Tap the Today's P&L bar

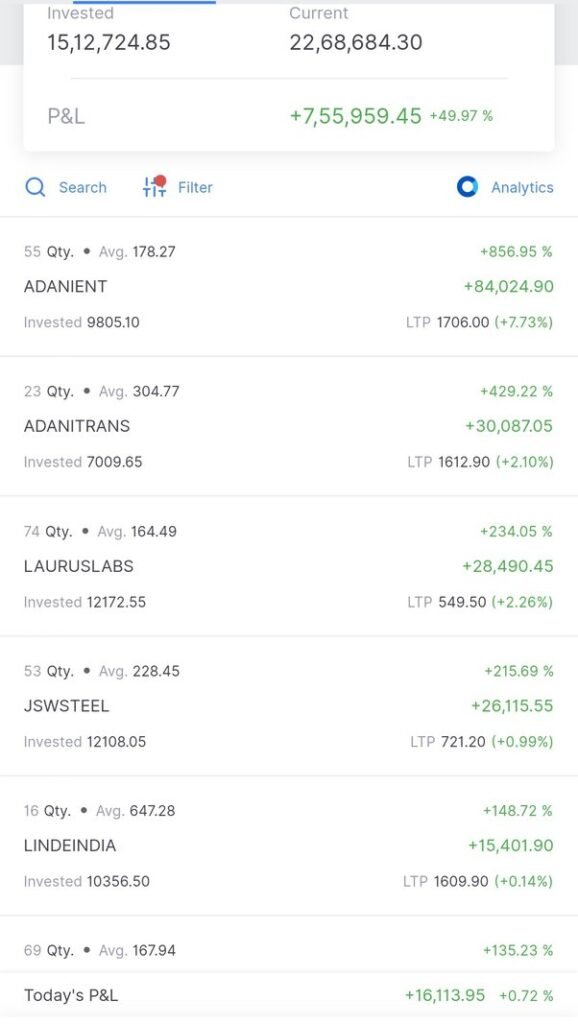tap(289, 995)
